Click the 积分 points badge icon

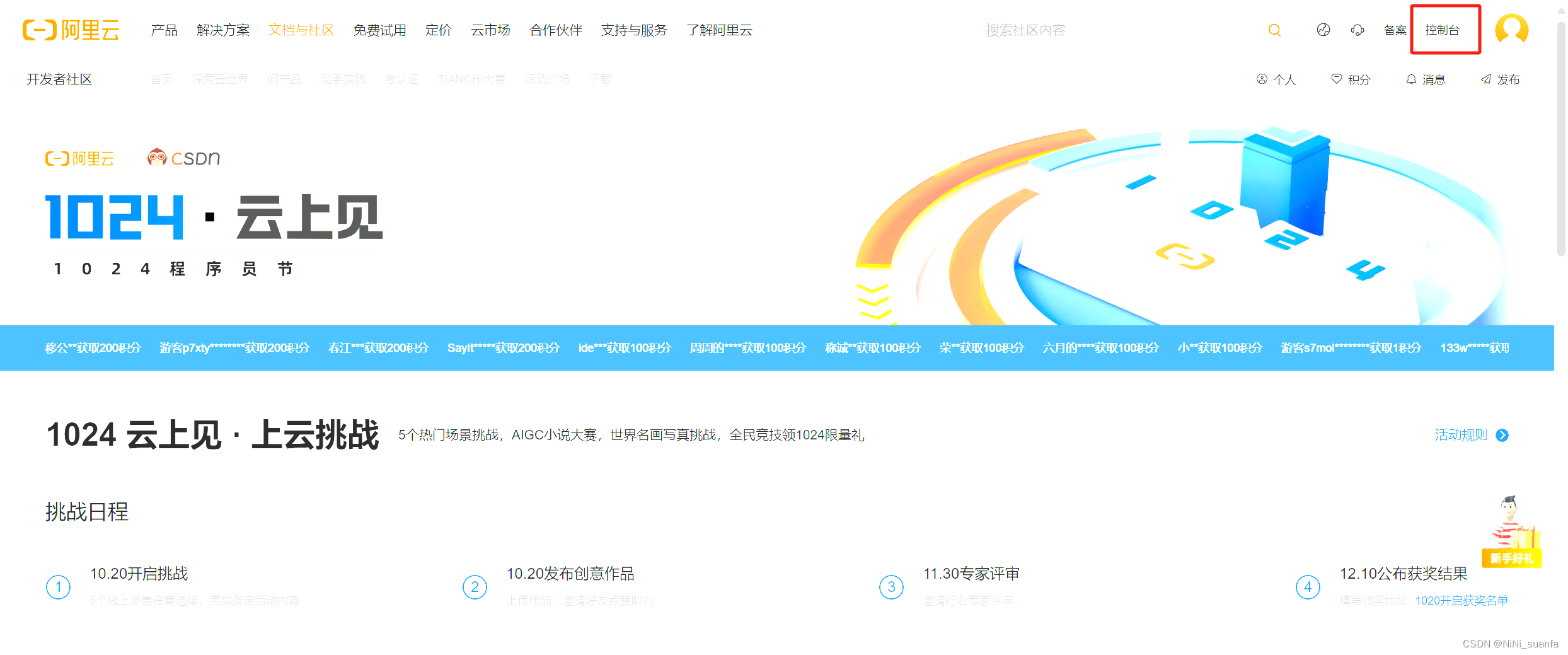(1336, 79)
